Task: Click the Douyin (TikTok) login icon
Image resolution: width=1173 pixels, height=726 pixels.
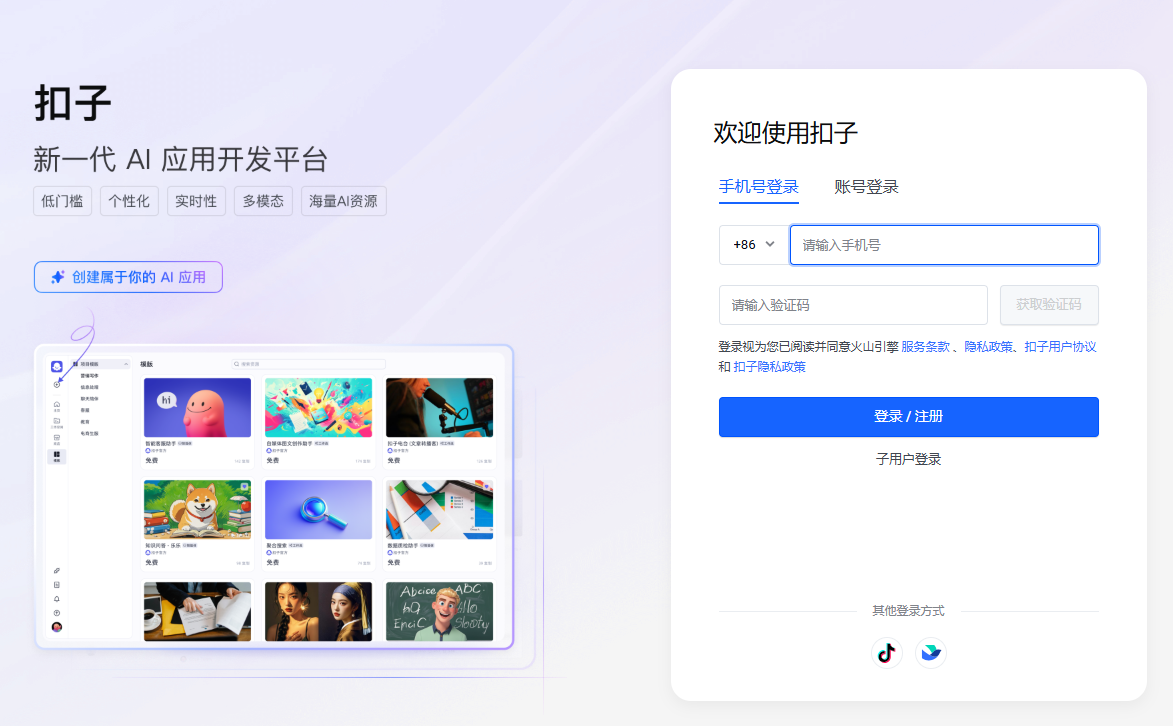Action: pos(886,653)
